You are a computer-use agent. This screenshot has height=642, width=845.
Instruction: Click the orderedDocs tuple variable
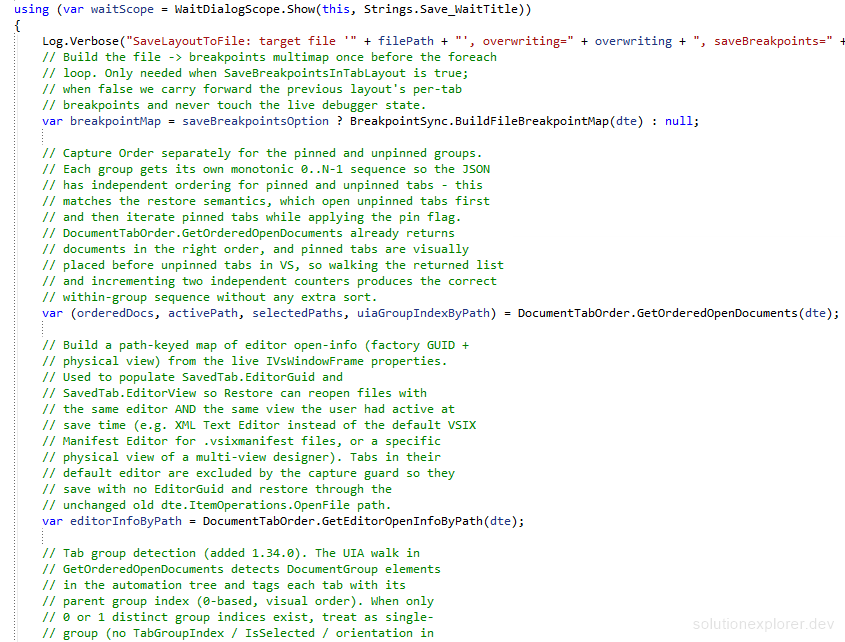tap(115, 313)
